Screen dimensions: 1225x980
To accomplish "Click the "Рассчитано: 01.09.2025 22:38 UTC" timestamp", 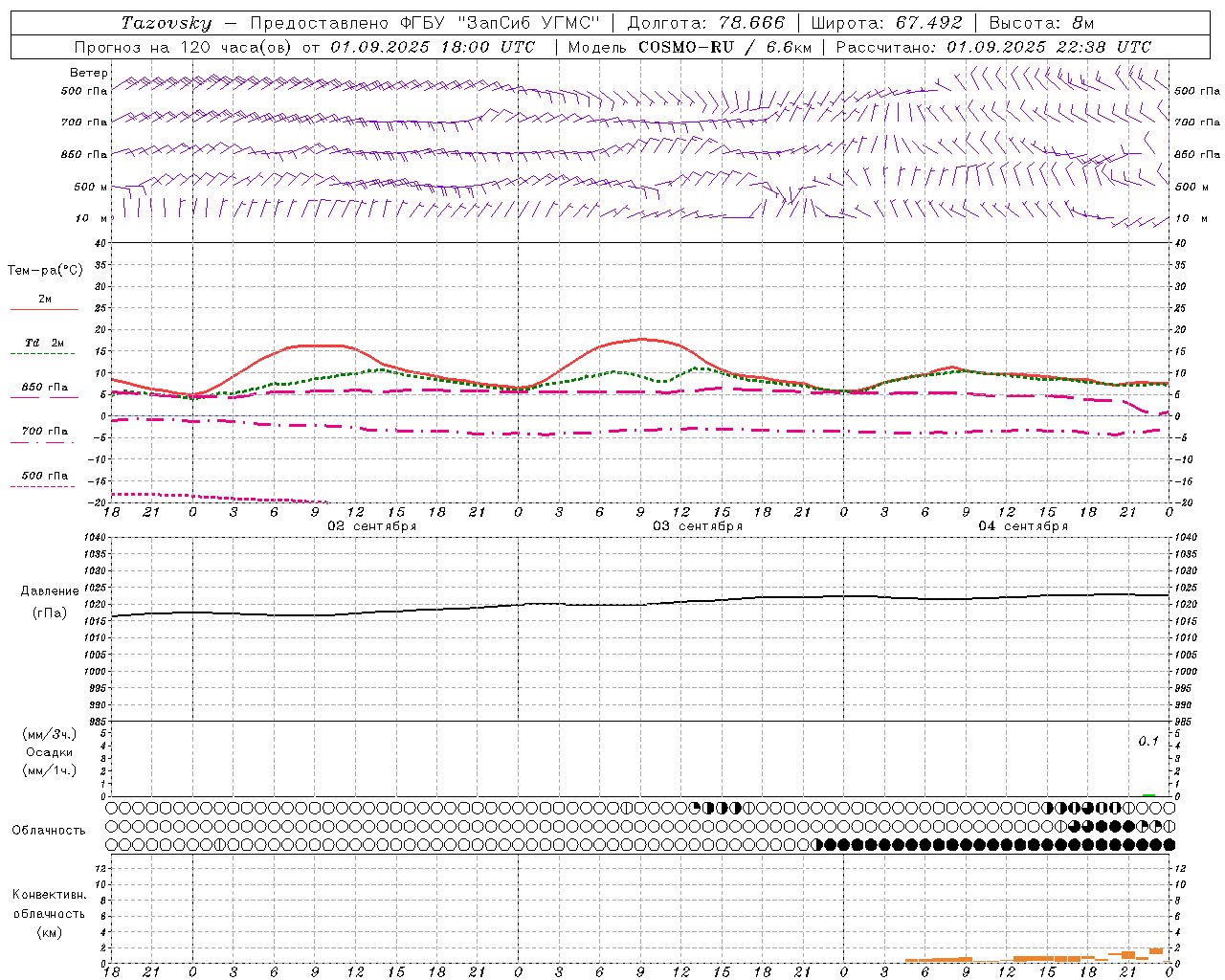I will coord(993,47).
